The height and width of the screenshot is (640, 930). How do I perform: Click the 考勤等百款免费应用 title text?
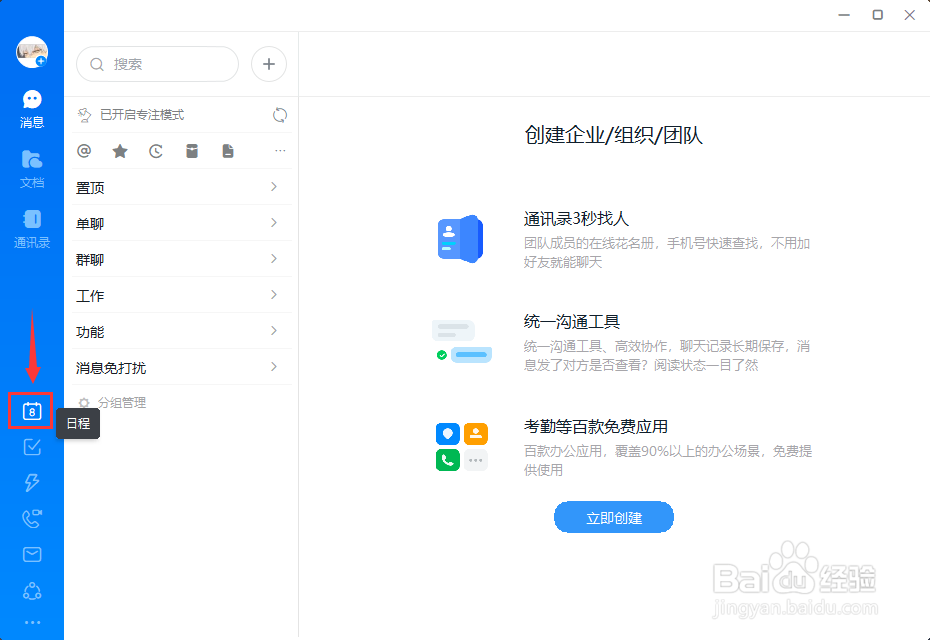point(595,426)
